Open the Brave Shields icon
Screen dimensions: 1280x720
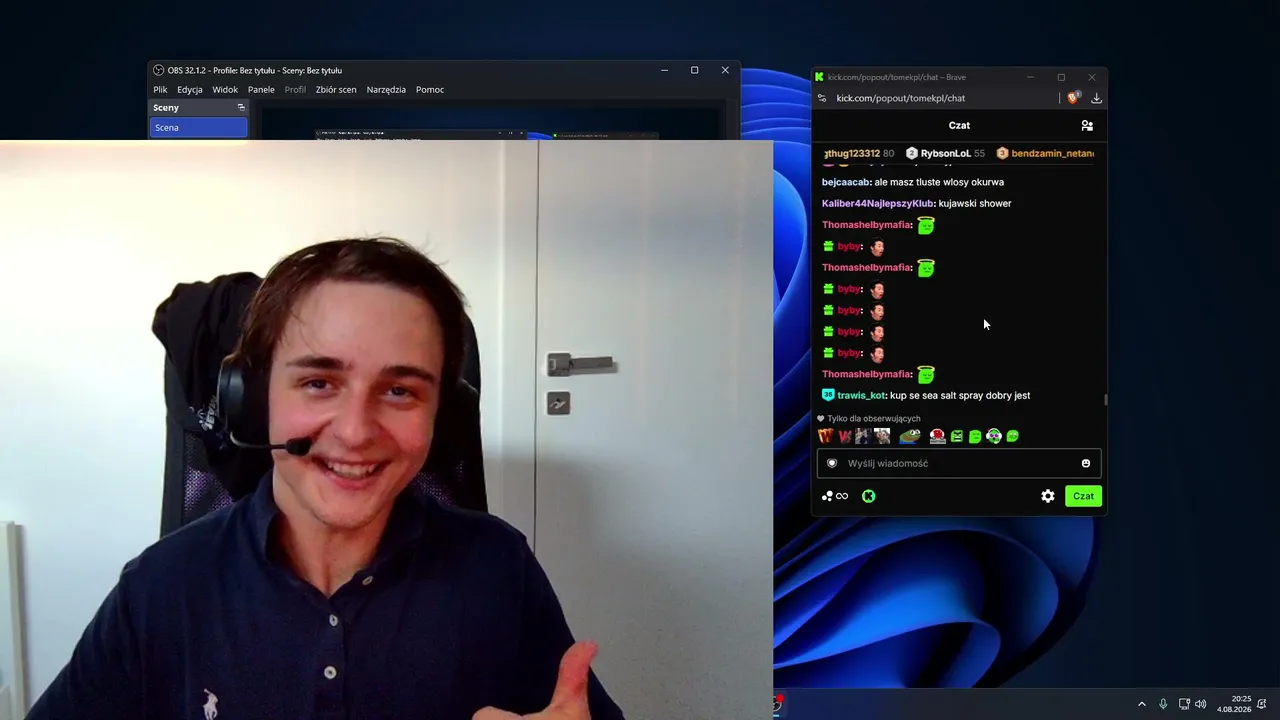1073,98
